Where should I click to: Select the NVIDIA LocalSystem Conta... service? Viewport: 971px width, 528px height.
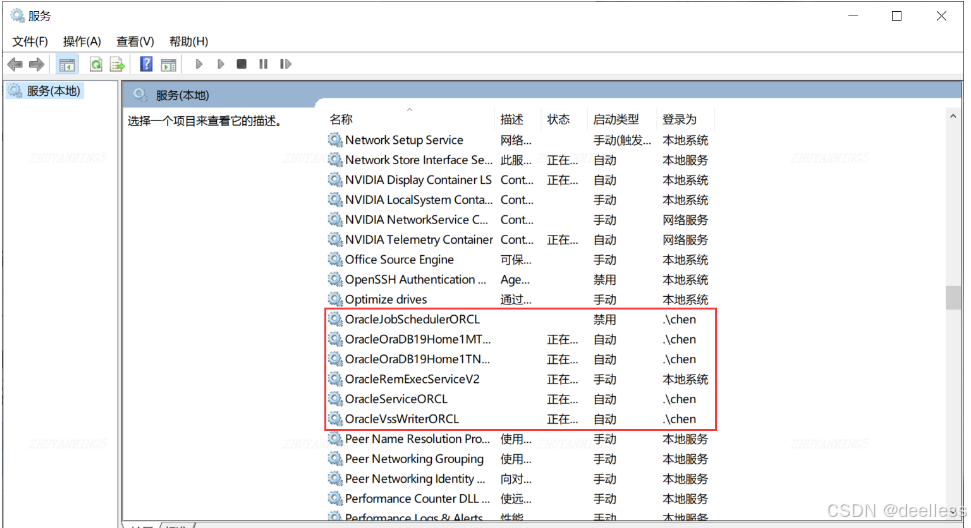click(x=419, y=199)
